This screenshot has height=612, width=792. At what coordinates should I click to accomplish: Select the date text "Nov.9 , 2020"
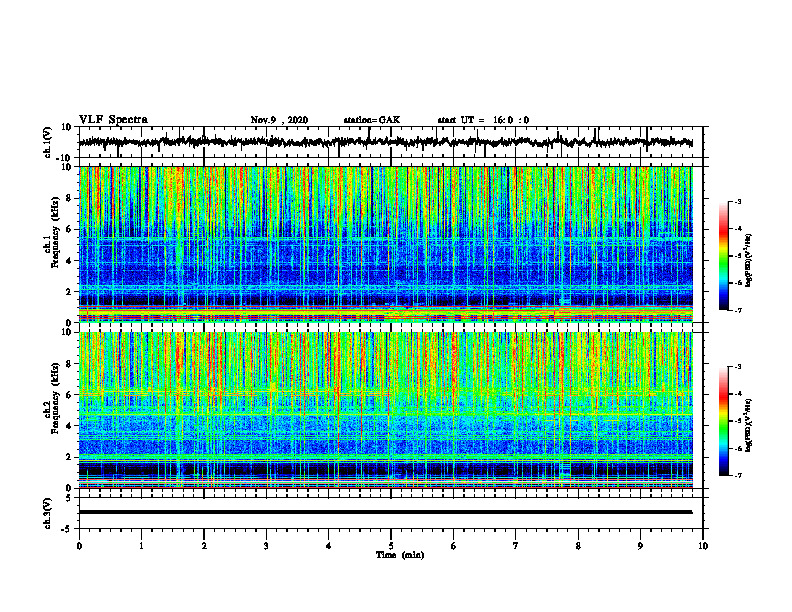pyautogui.click(x=279, y=120)
